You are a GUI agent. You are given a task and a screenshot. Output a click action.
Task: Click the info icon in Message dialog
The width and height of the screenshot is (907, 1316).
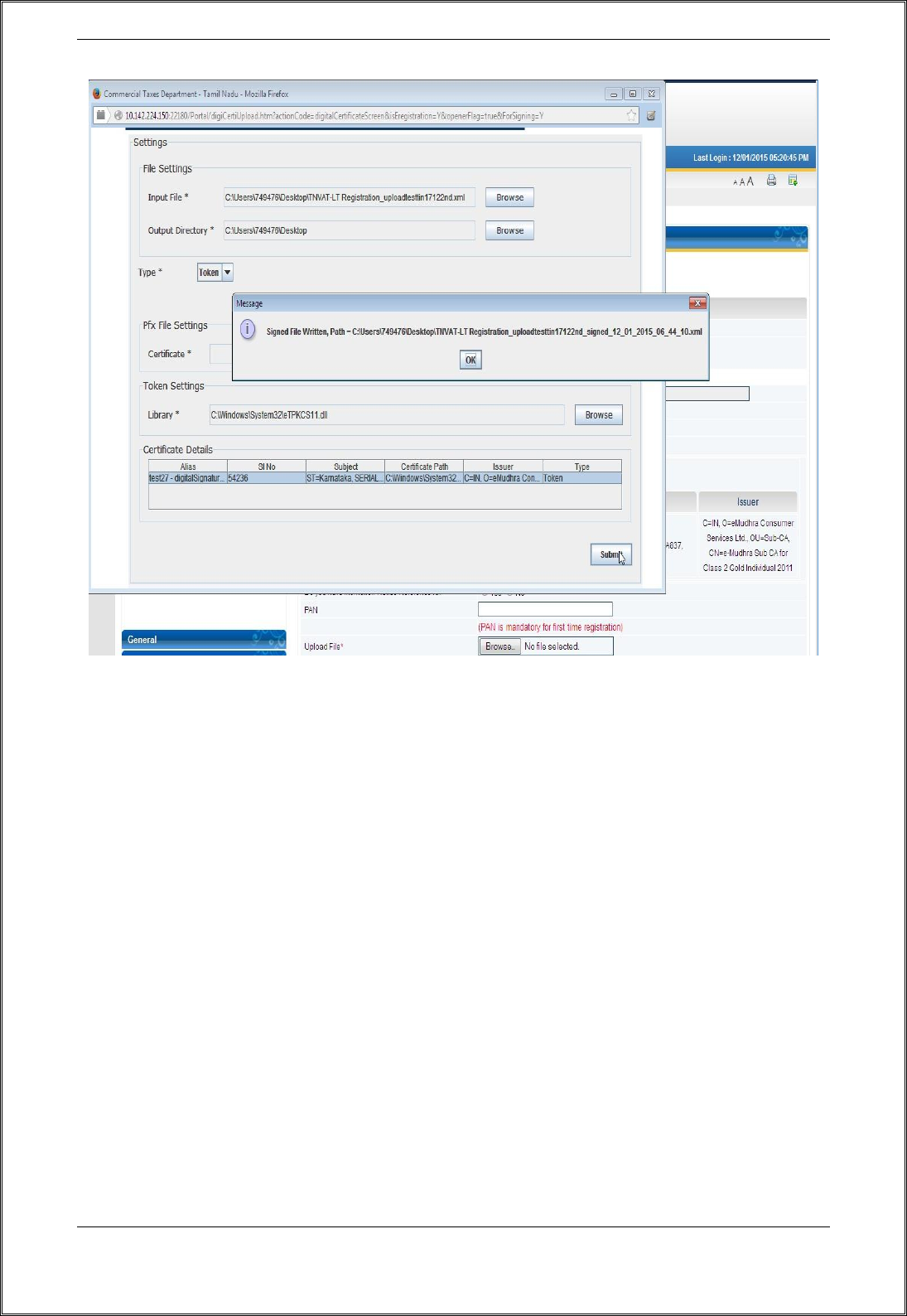[248, 330]
